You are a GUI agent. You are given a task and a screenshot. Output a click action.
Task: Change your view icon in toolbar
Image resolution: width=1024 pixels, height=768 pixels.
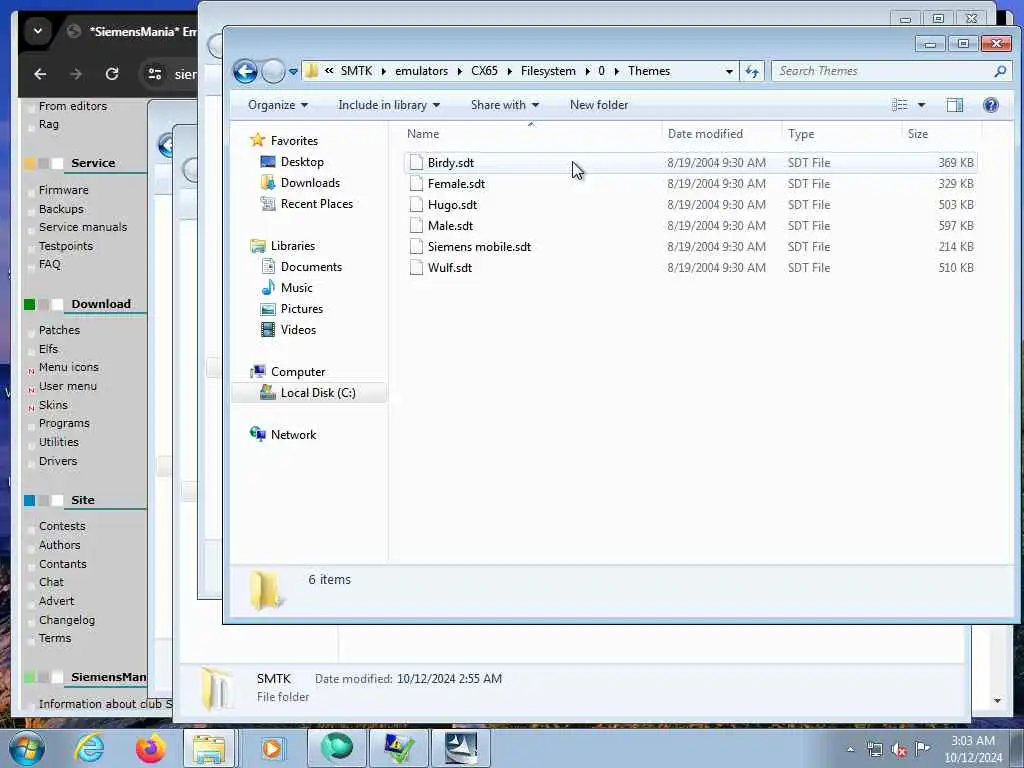[899, 105]
